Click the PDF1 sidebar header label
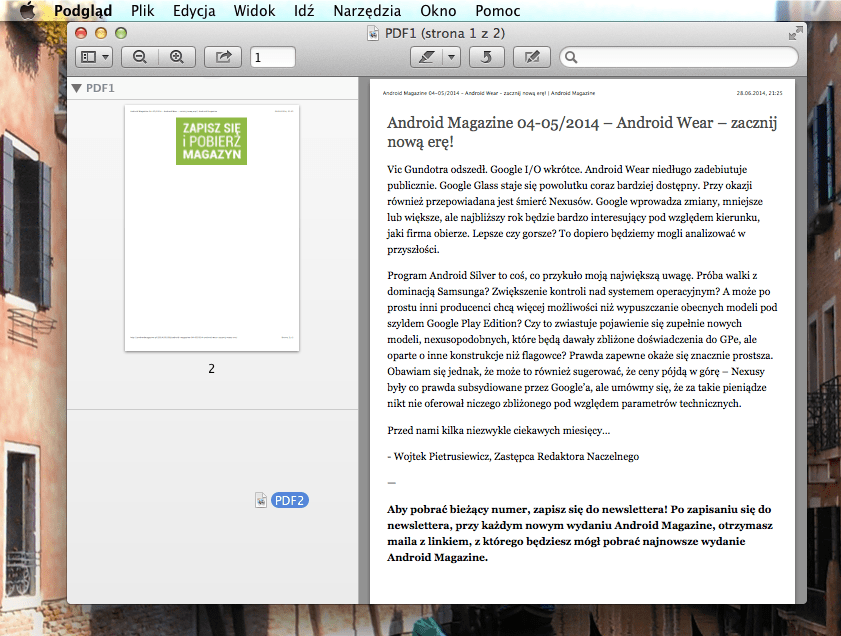 coord(100,88)
